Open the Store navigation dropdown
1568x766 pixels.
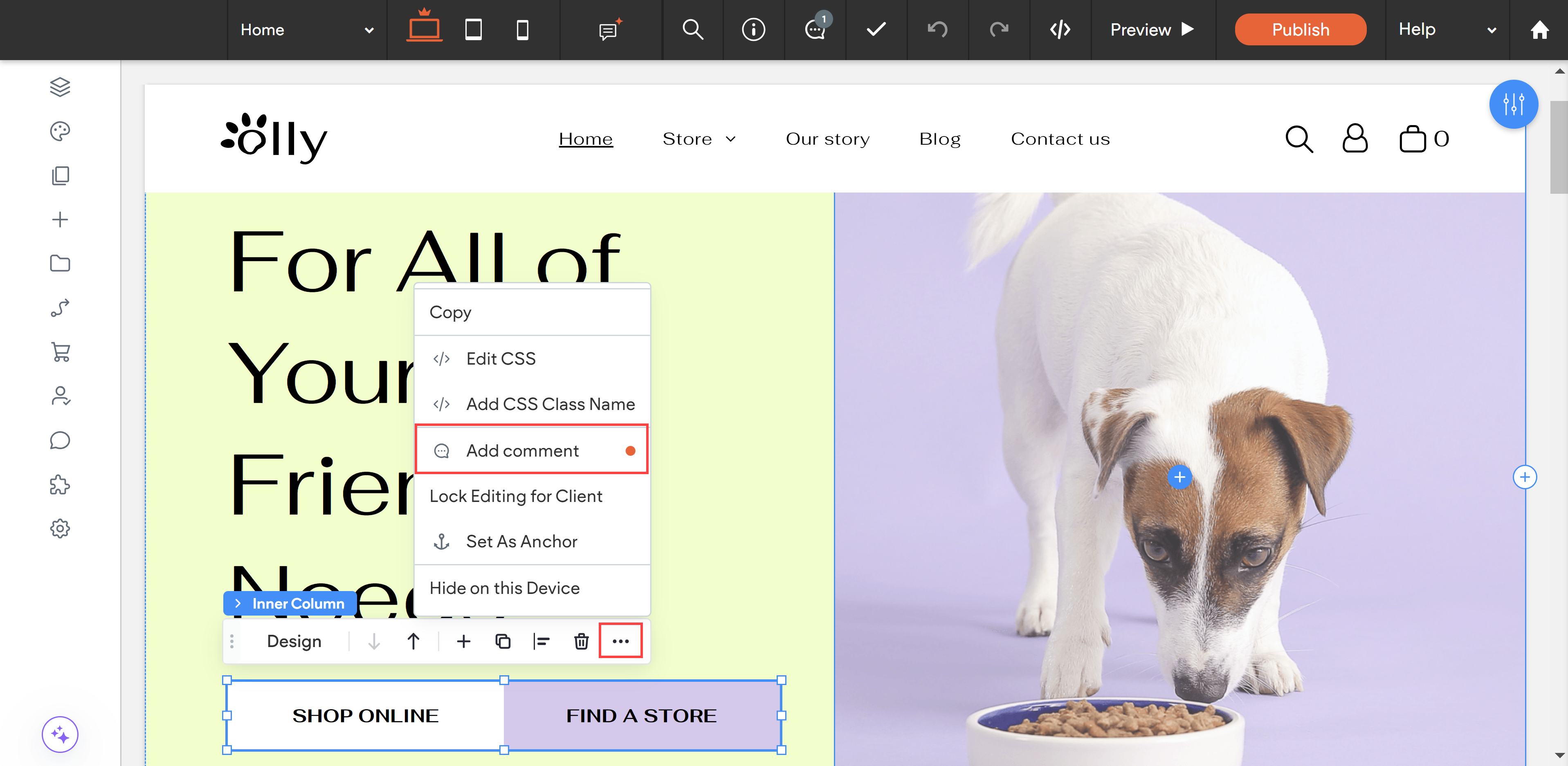pos(699,139)
